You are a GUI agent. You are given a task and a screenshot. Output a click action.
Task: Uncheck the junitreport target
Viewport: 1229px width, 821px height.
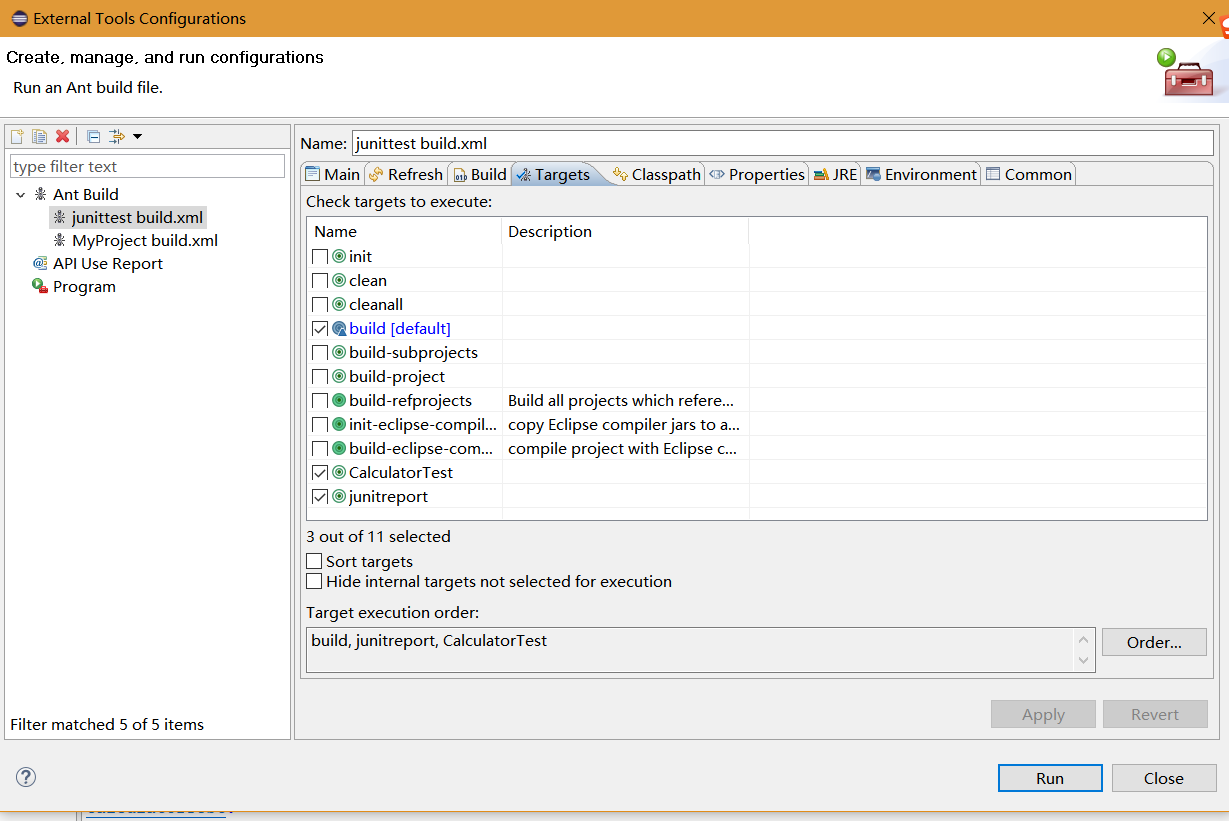tap(320, 496)
